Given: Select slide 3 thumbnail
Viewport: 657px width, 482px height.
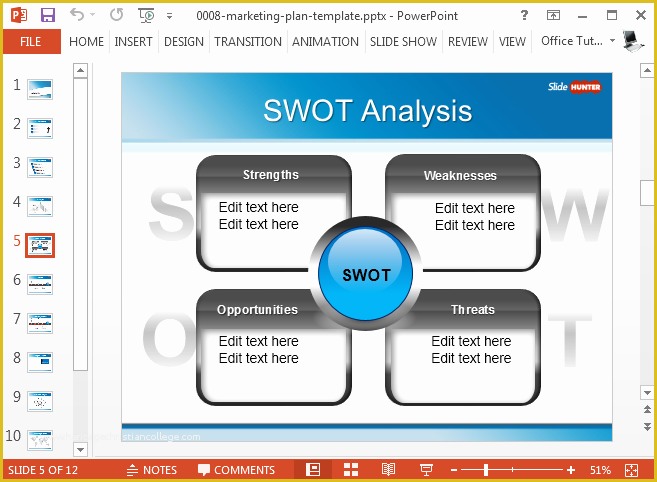Looking at the screenshot, I should pyautogui.click(x=40, y=167).
